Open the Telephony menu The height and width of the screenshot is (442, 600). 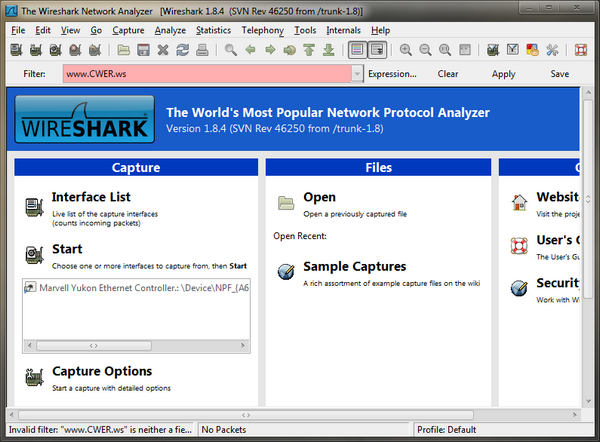(x=262, y=30)
